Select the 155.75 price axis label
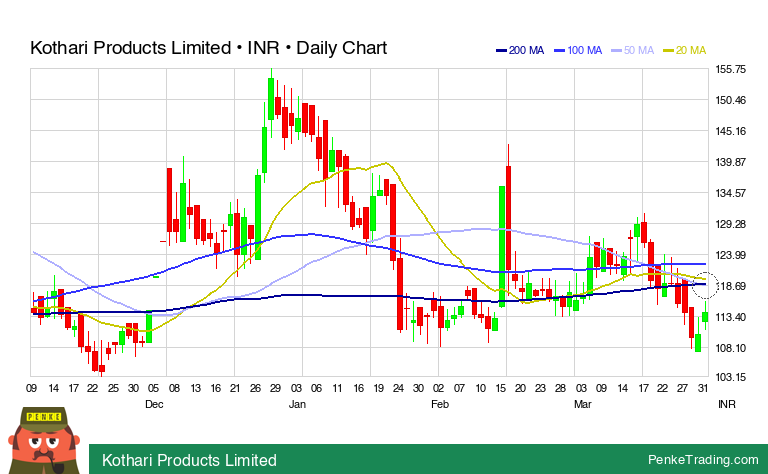 point(731,69)
